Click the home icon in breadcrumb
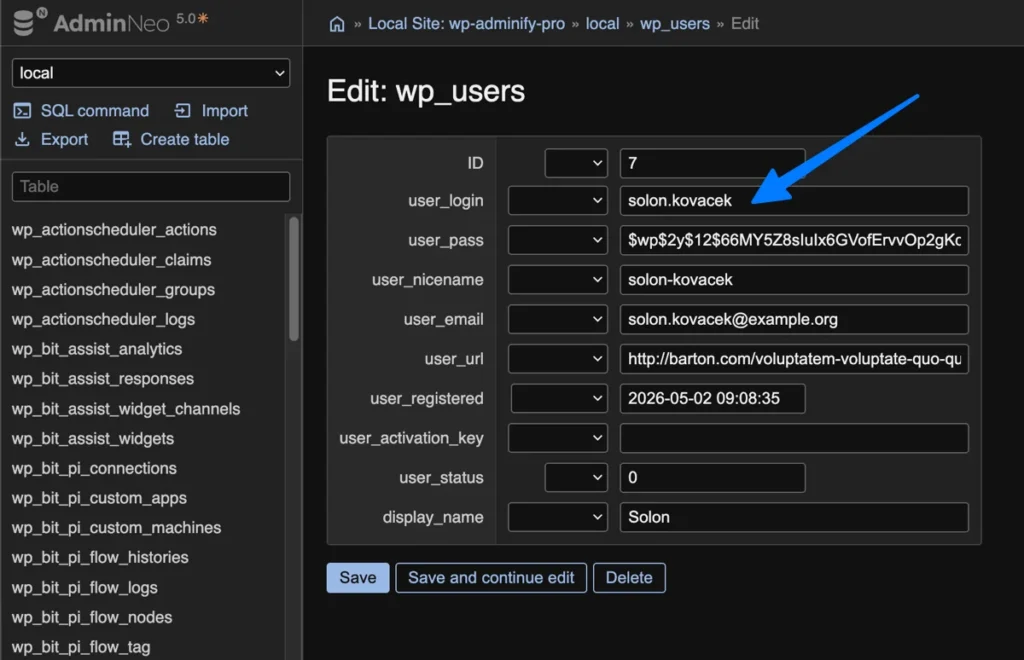 [337, 24]
